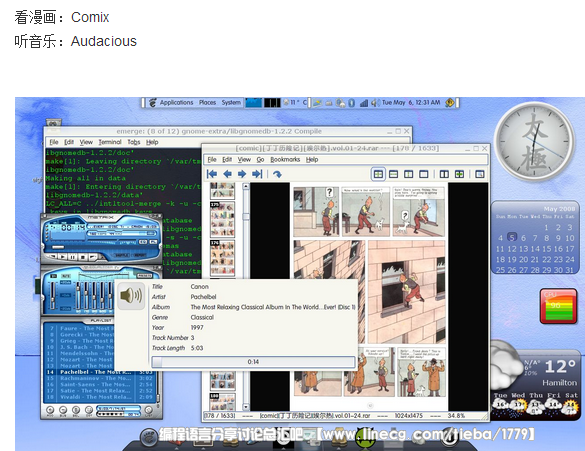Click the first equalizer band slider
The image size is (585, 451).
pyautogui.click(x=78, y=295)
